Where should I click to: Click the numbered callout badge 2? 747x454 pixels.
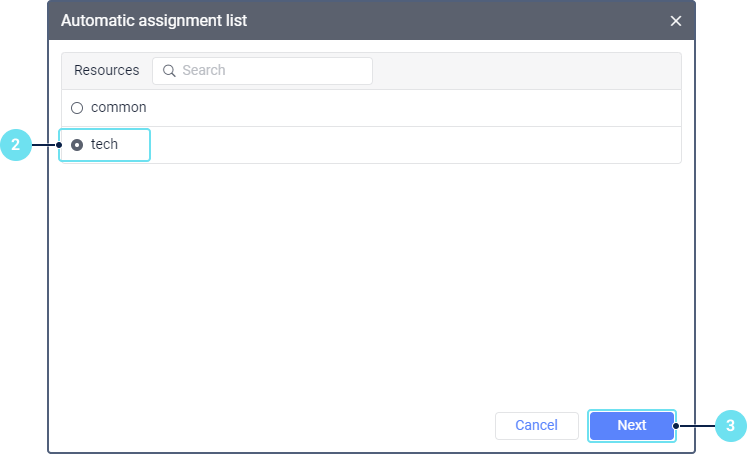click(x=15, y=145)
